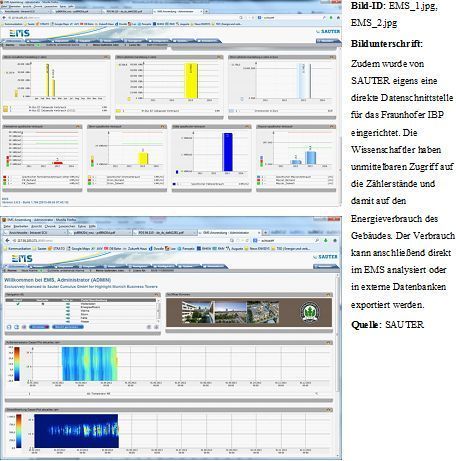Click vertical scrollbar of welcome page window
Screen dimensions: 456x461
click(x=339, y=333)
